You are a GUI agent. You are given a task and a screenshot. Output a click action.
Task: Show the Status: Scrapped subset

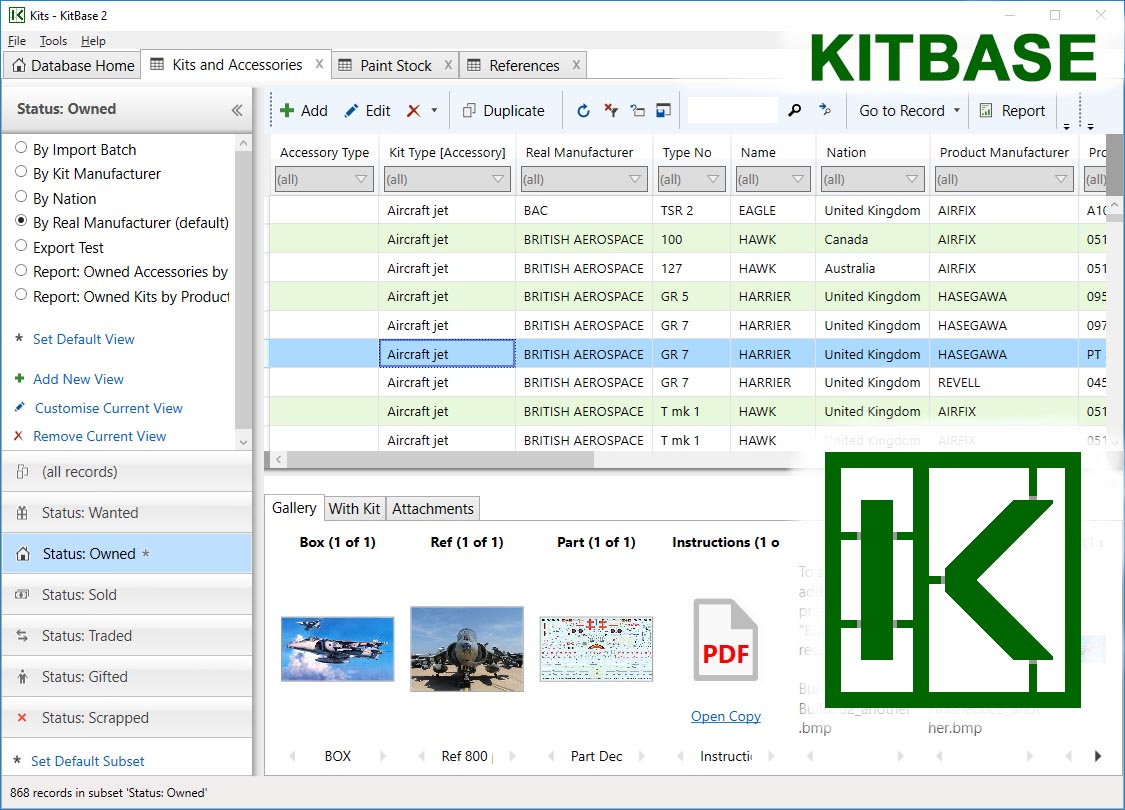pyautogui.click(x=127, y=717)
